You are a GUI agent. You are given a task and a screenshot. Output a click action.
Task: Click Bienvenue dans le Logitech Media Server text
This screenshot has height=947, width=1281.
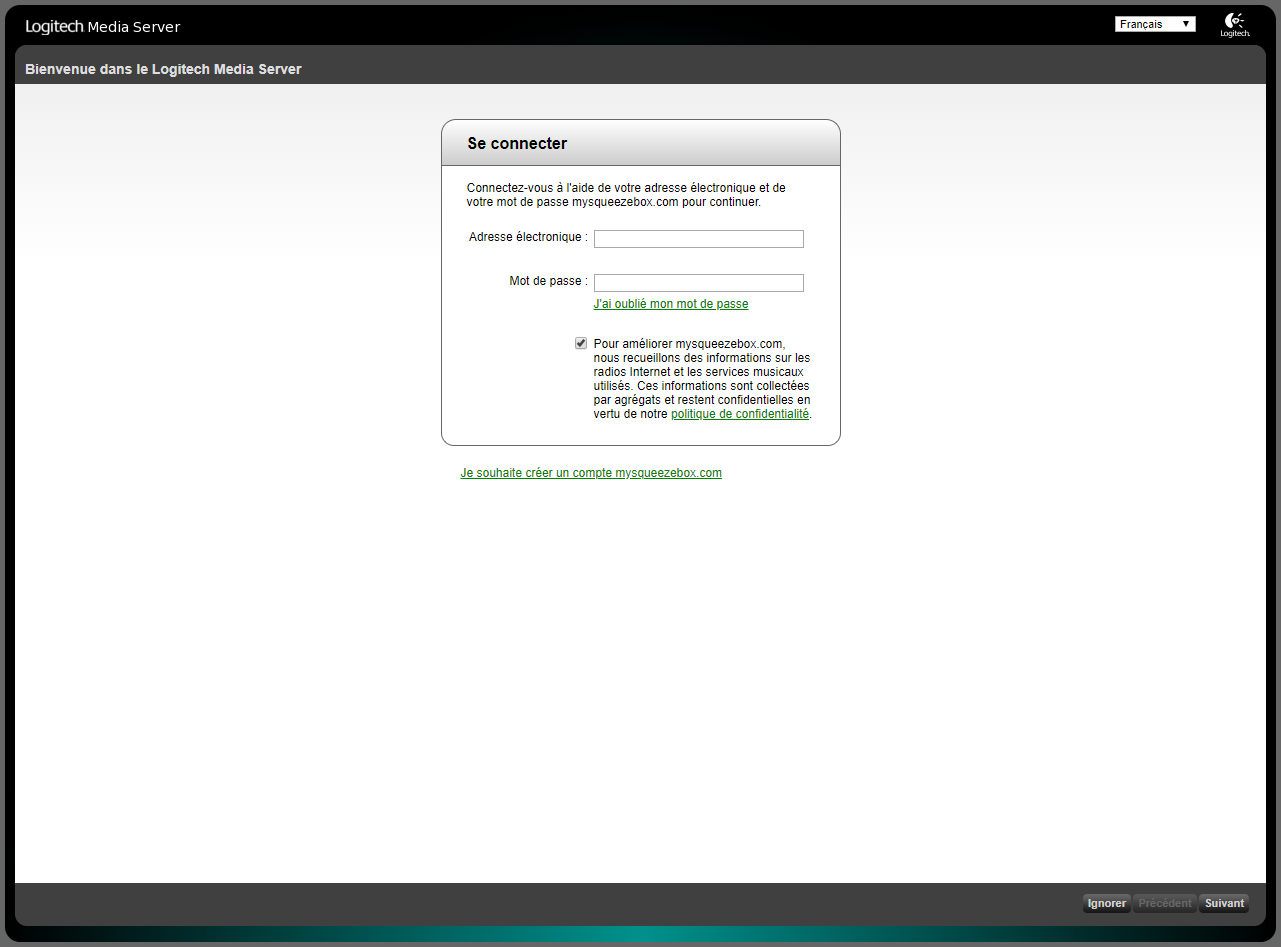163,70
